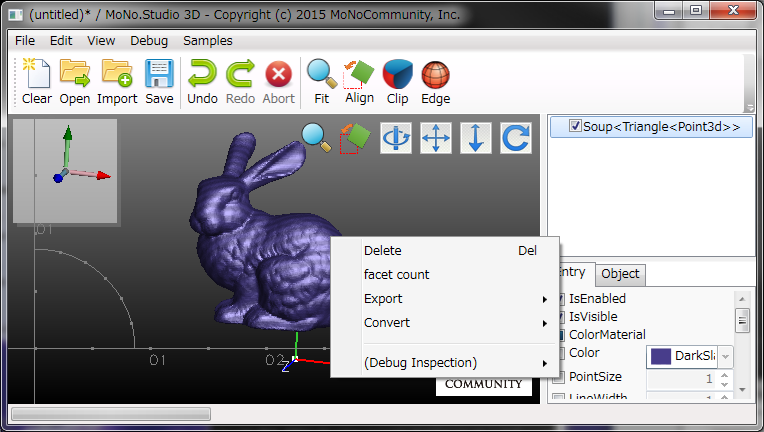Click the PointSize value field
Screen dimensions: 764x432
pyautogui.click(x=682, y=379)
